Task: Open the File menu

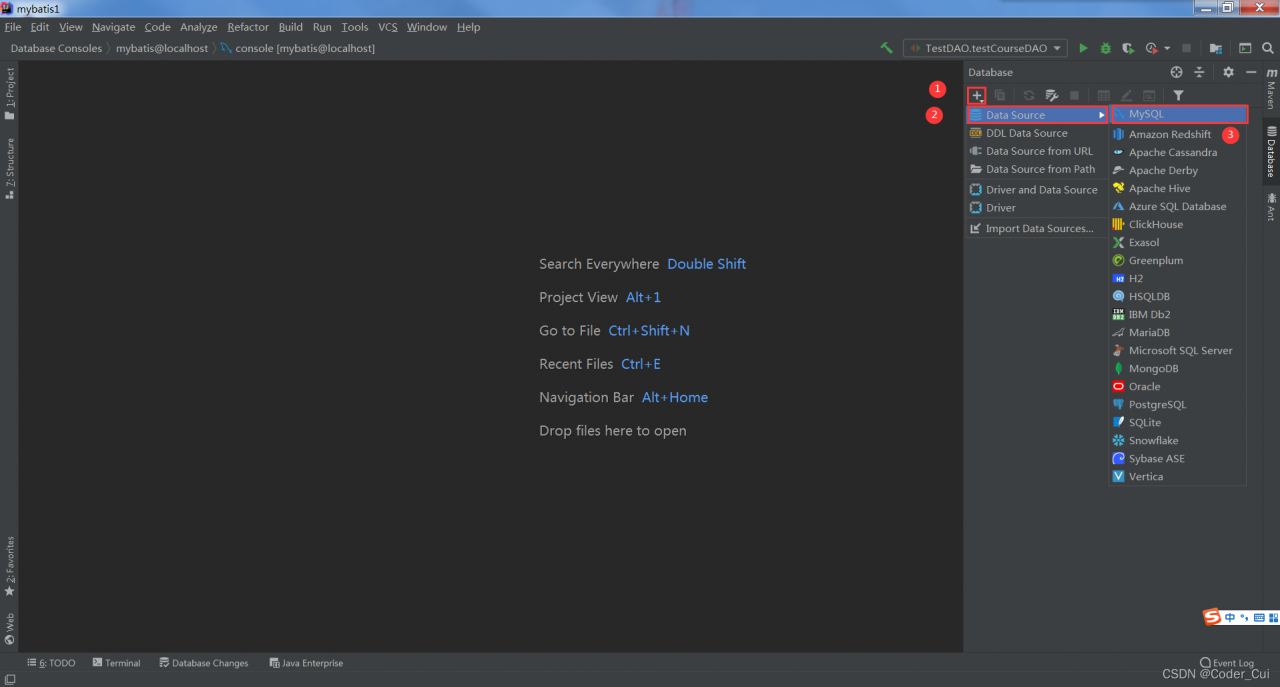Action: tap(12, 27)
